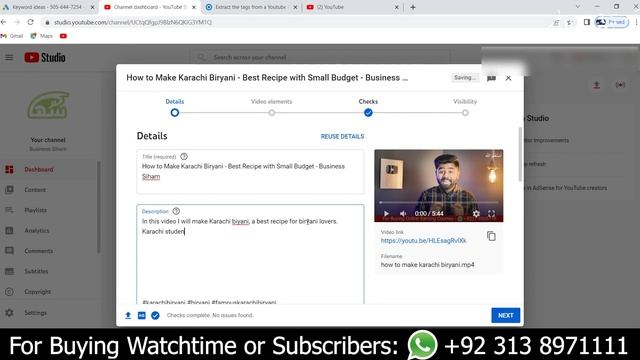
Task: Click the checks complete checkmark icon
Action: [x=155, y=315]
